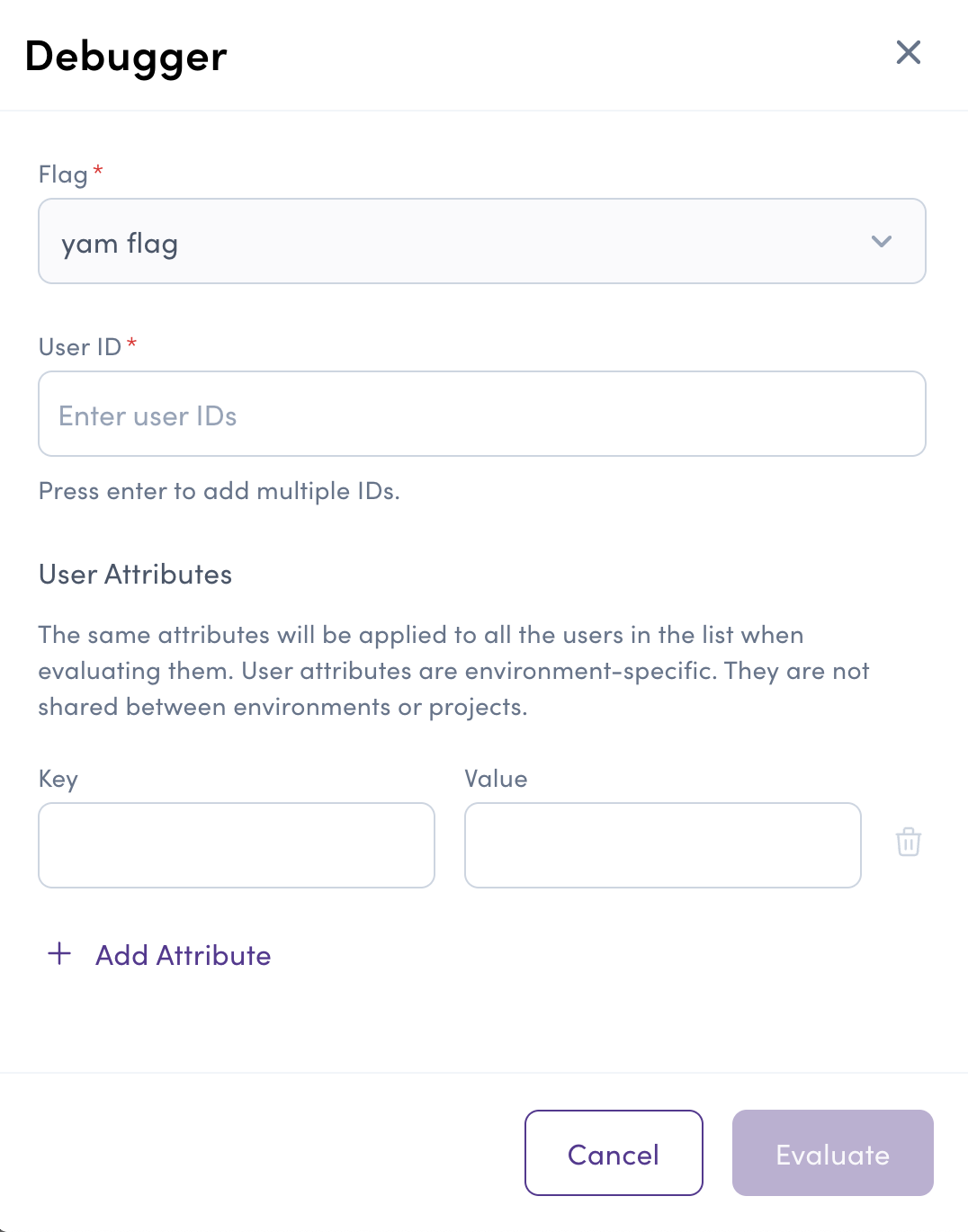Screen dimensions: 968x1232
Task: Click the Cancel button
Action: (x=613, y=1153)
